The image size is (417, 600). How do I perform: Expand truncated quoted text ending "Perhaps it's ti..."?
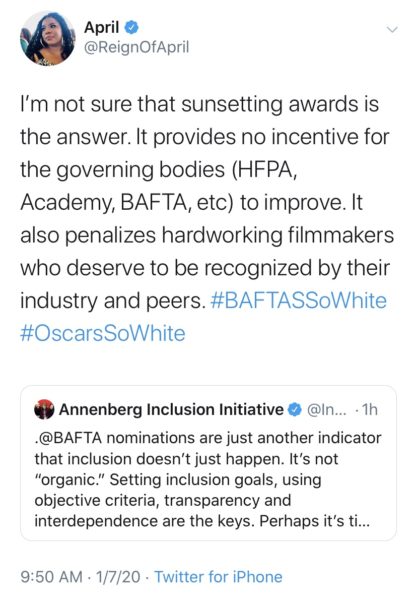click(314, 521)
